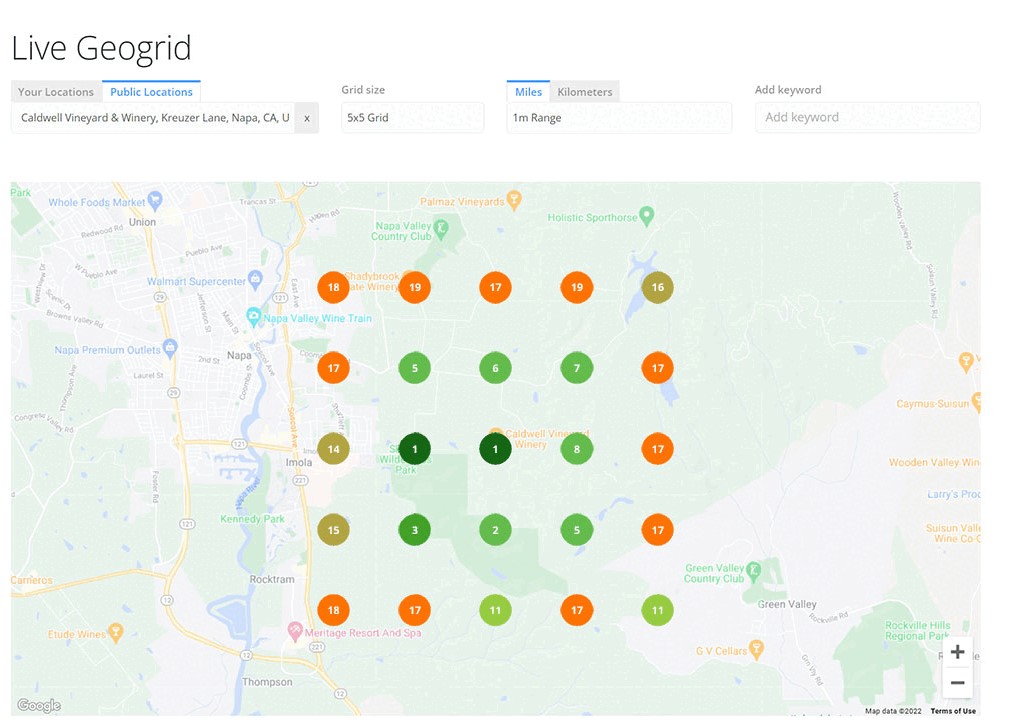Open the Caldwell Vineyard location selector
1012x721 pixels.
coord(154,118)
